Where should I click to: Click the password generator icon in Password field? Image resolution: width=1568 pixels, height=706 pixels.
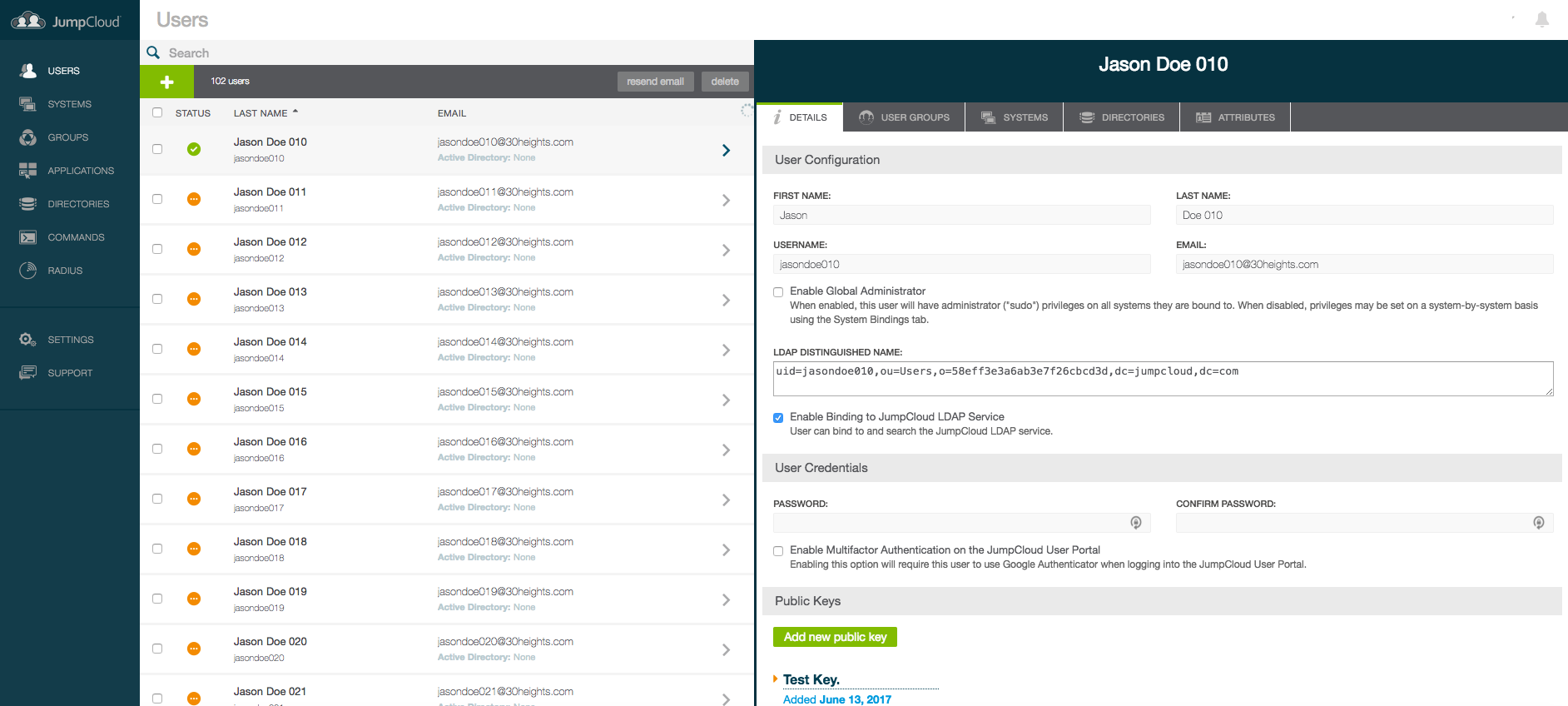pos(1135,523)
